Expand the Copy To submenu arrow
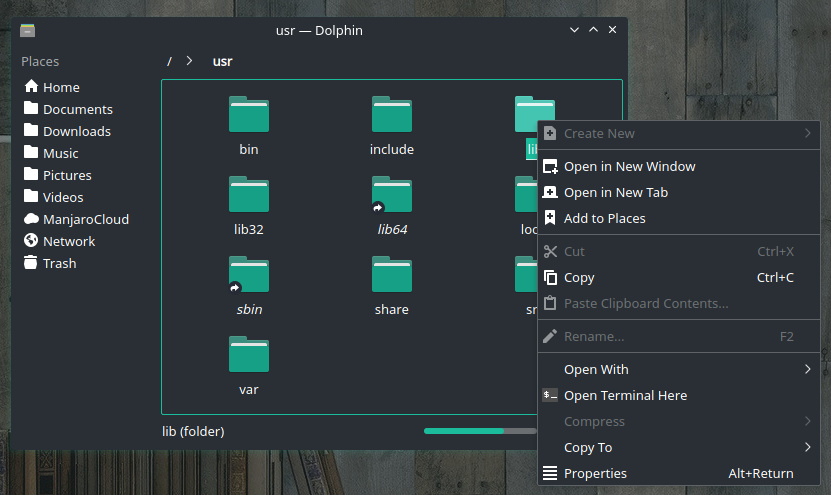This screenshot has width=831, height=495. pyautogui.click(x=807, y=447)
